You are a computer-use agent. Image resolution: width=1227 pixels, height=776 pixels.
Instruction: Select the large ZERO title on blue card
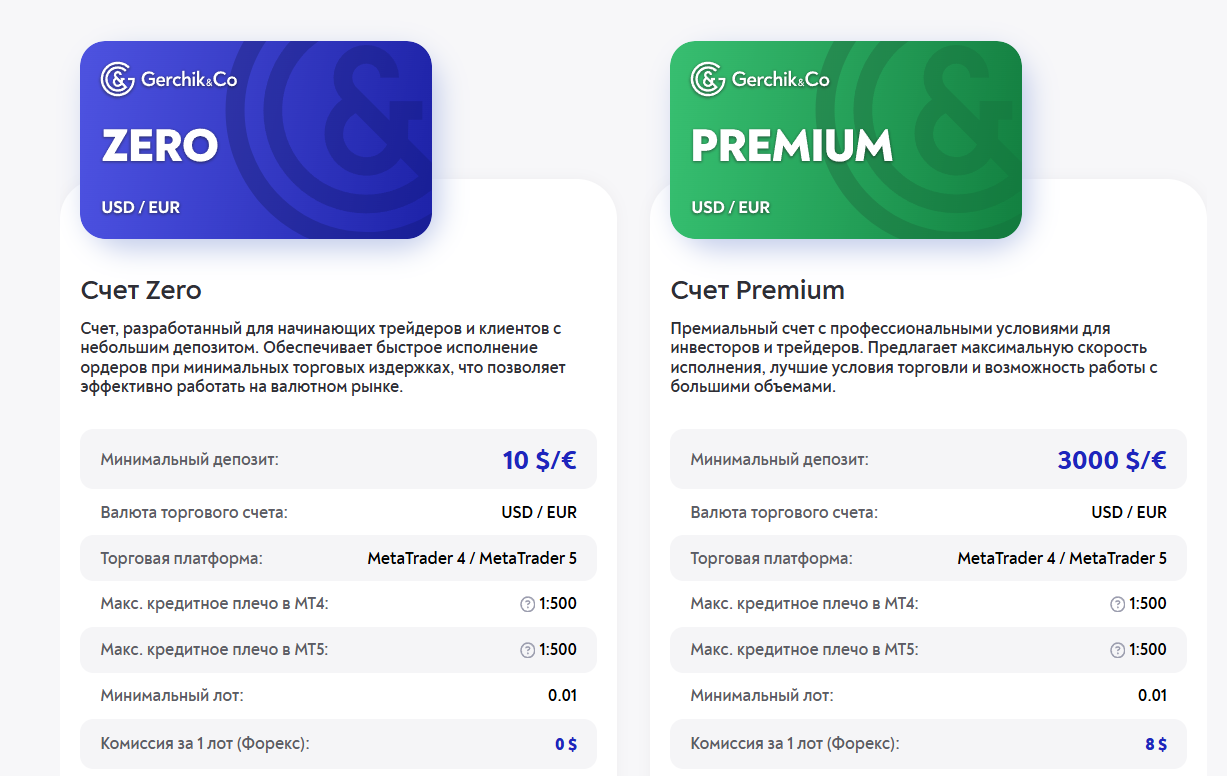pyautogui.click(x=160, y=146)
